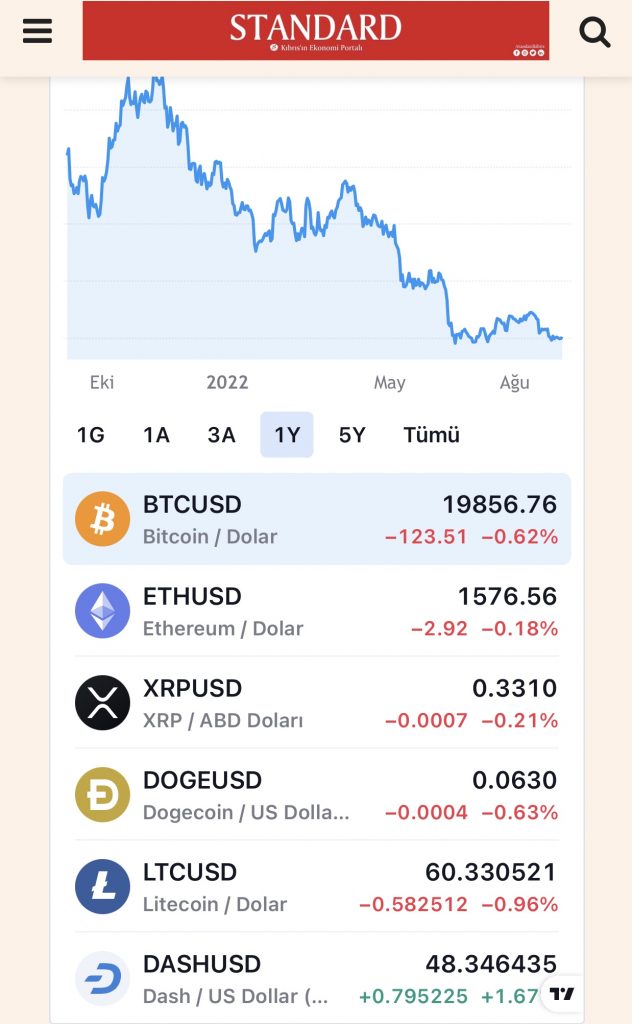
Task: Click the Ethereum logo icon
Action: (x=103, y=611)
